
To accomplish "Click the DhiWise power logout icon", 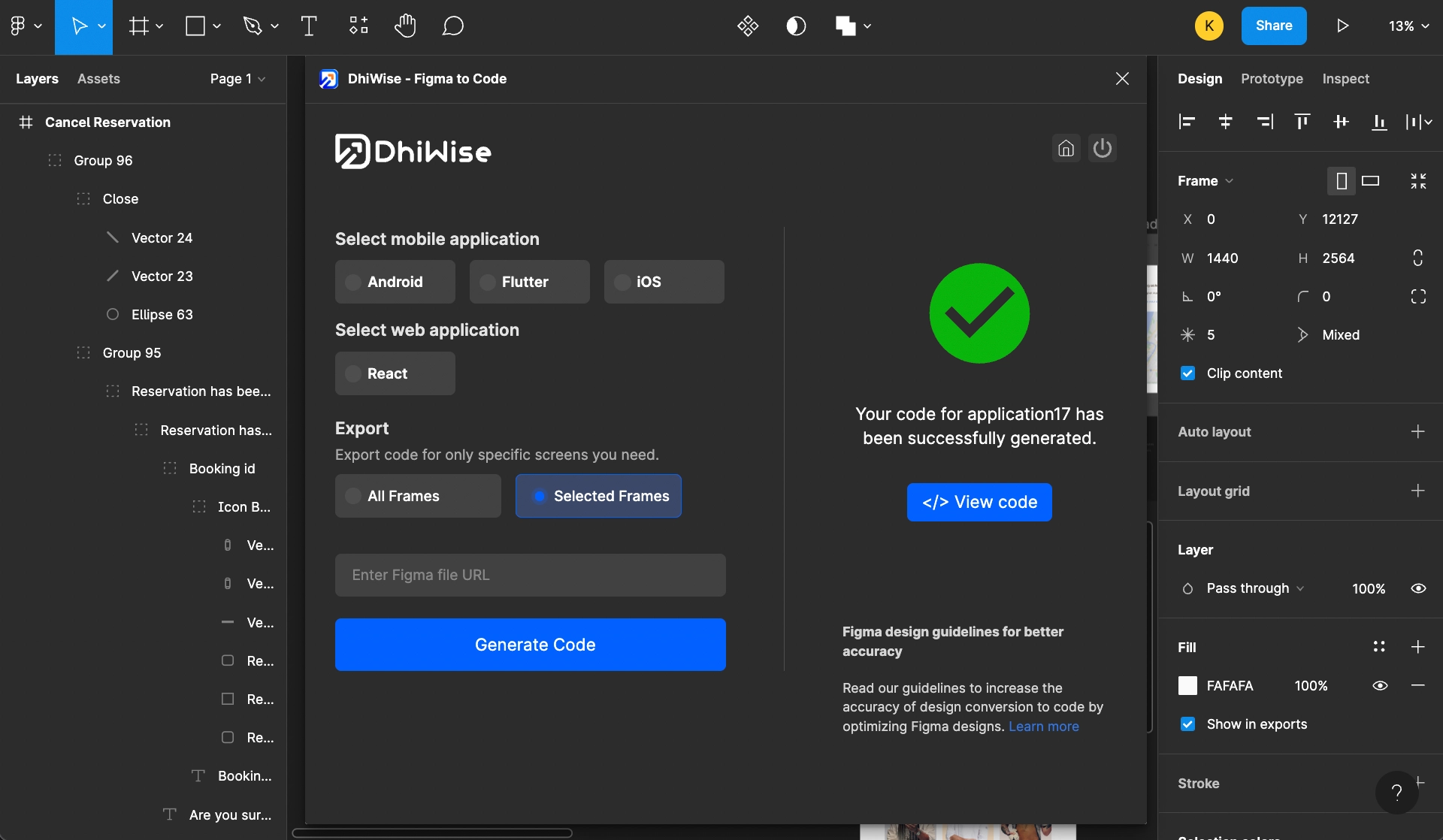I will [1103, 148].
